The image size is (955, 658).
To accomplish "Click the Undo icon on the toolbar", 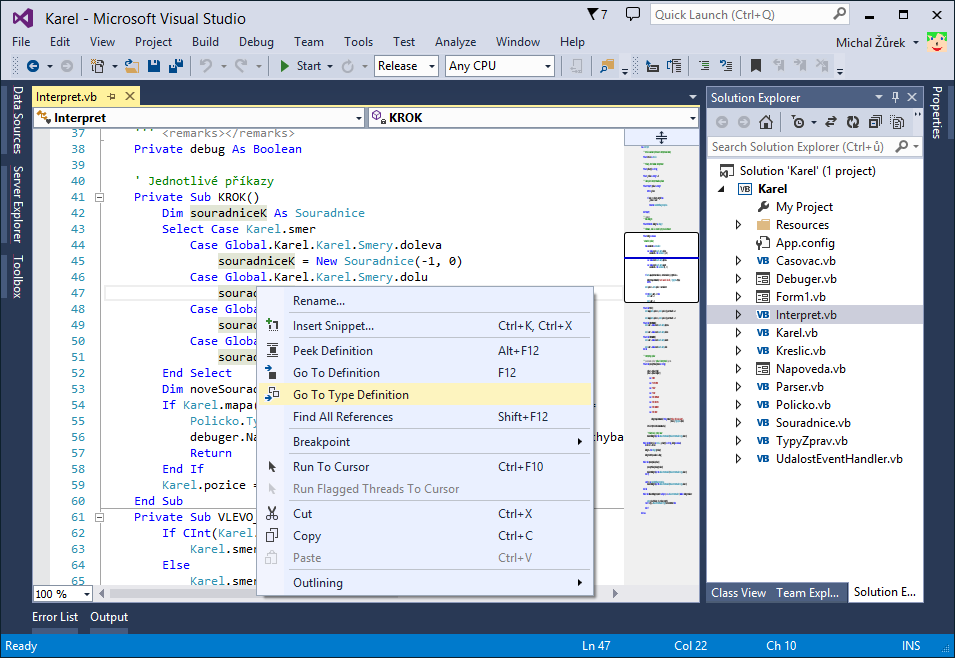I will click(207, 66).
